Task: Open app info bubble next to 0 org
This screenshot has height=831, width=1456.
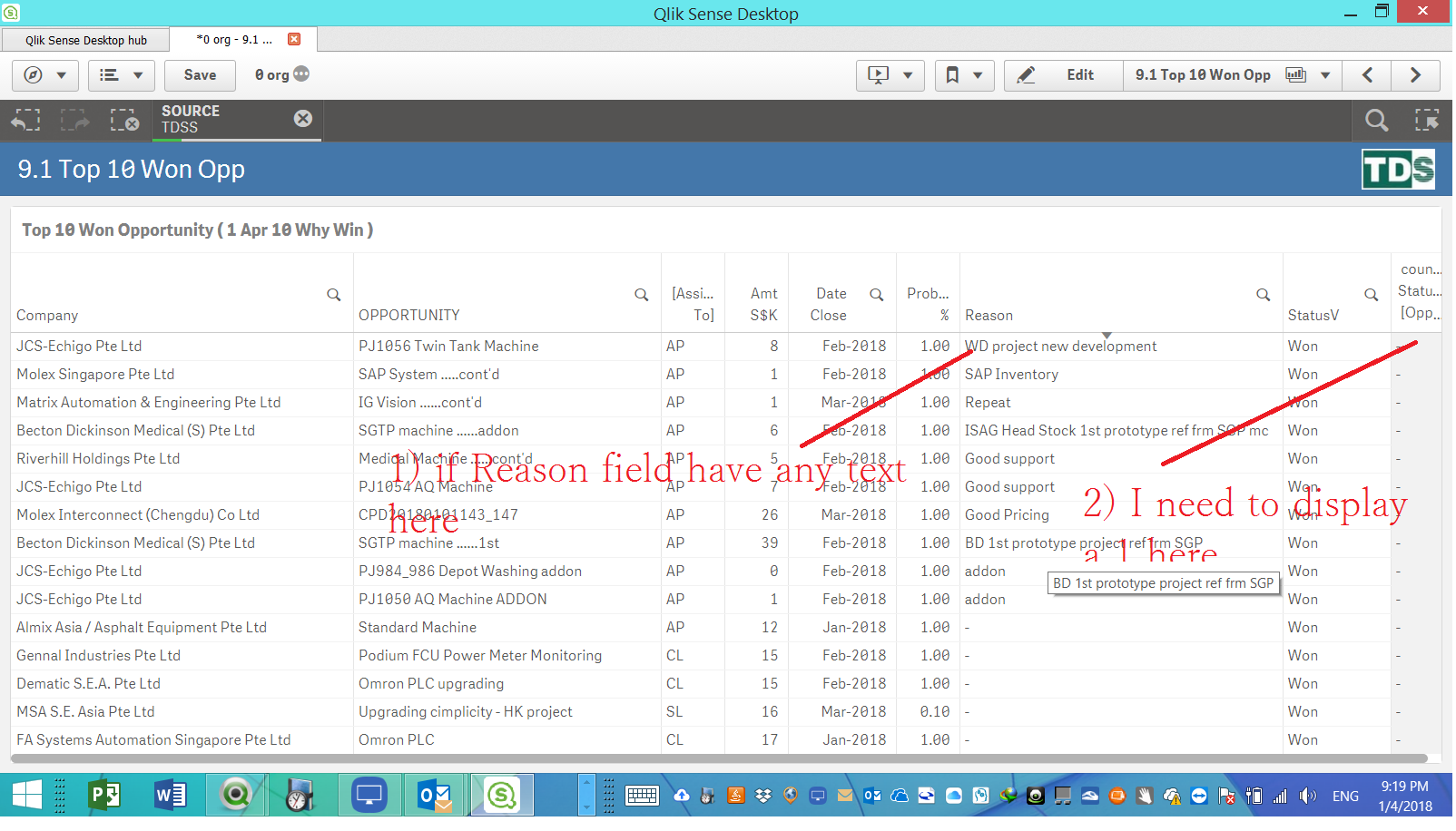Action: [301, 74]
